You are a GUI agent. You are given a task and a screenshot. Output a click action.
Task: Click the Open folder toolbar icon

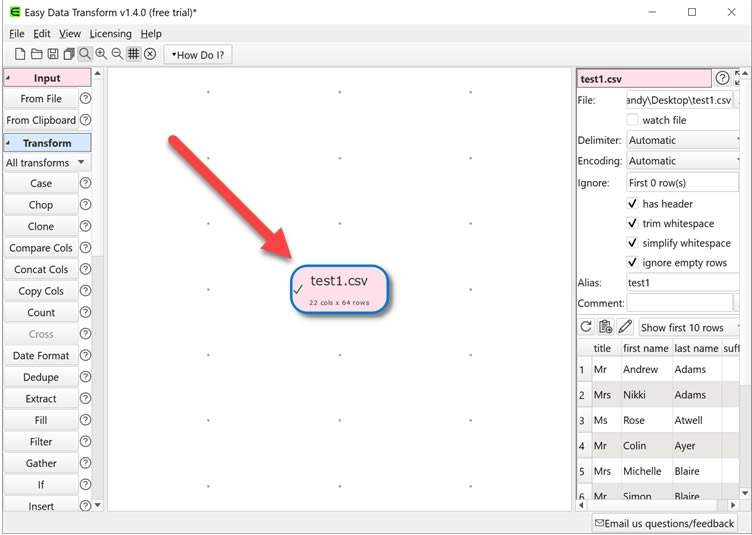click(36, 54)
